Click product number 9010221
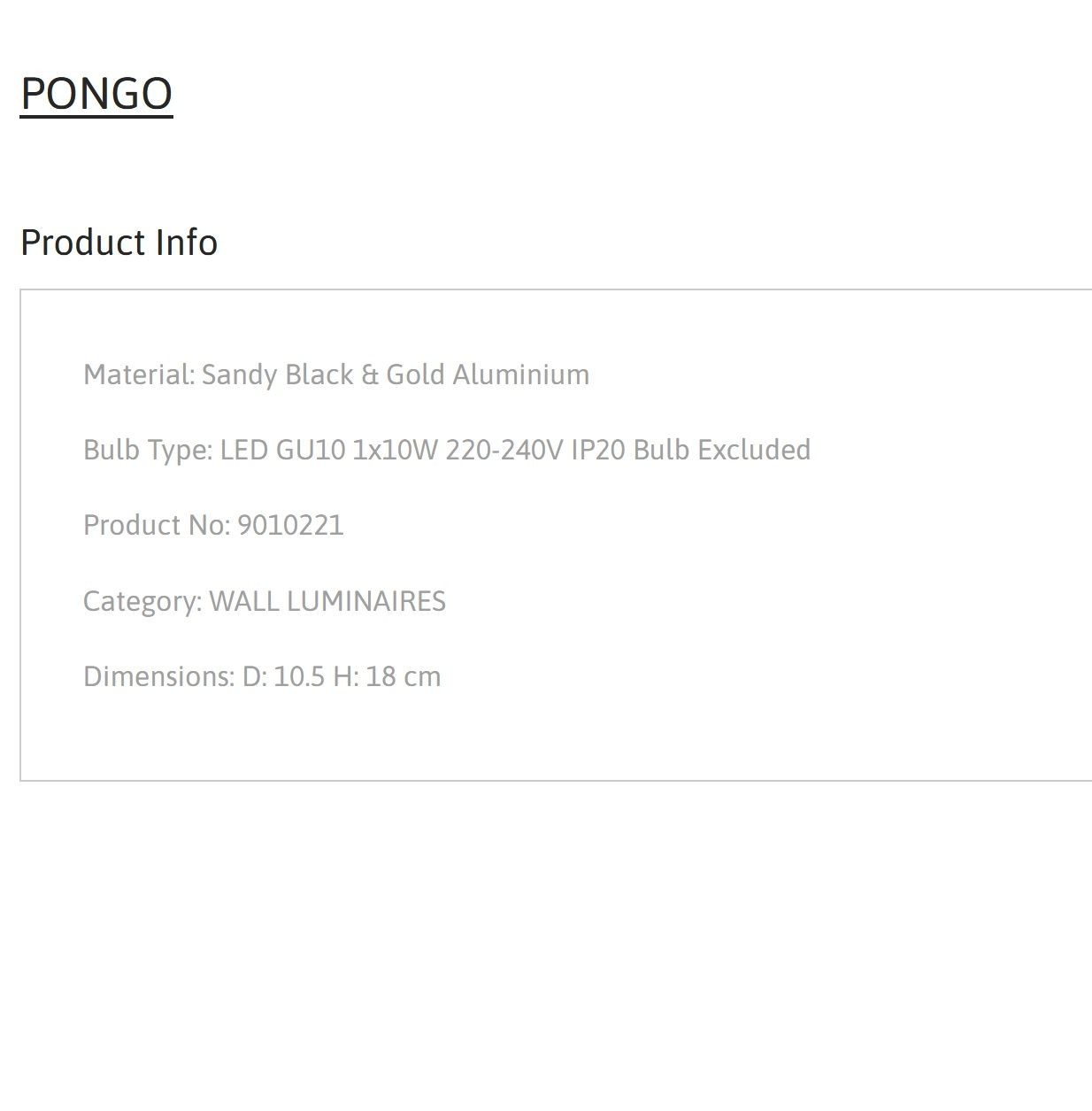 [x=290, y=525]
